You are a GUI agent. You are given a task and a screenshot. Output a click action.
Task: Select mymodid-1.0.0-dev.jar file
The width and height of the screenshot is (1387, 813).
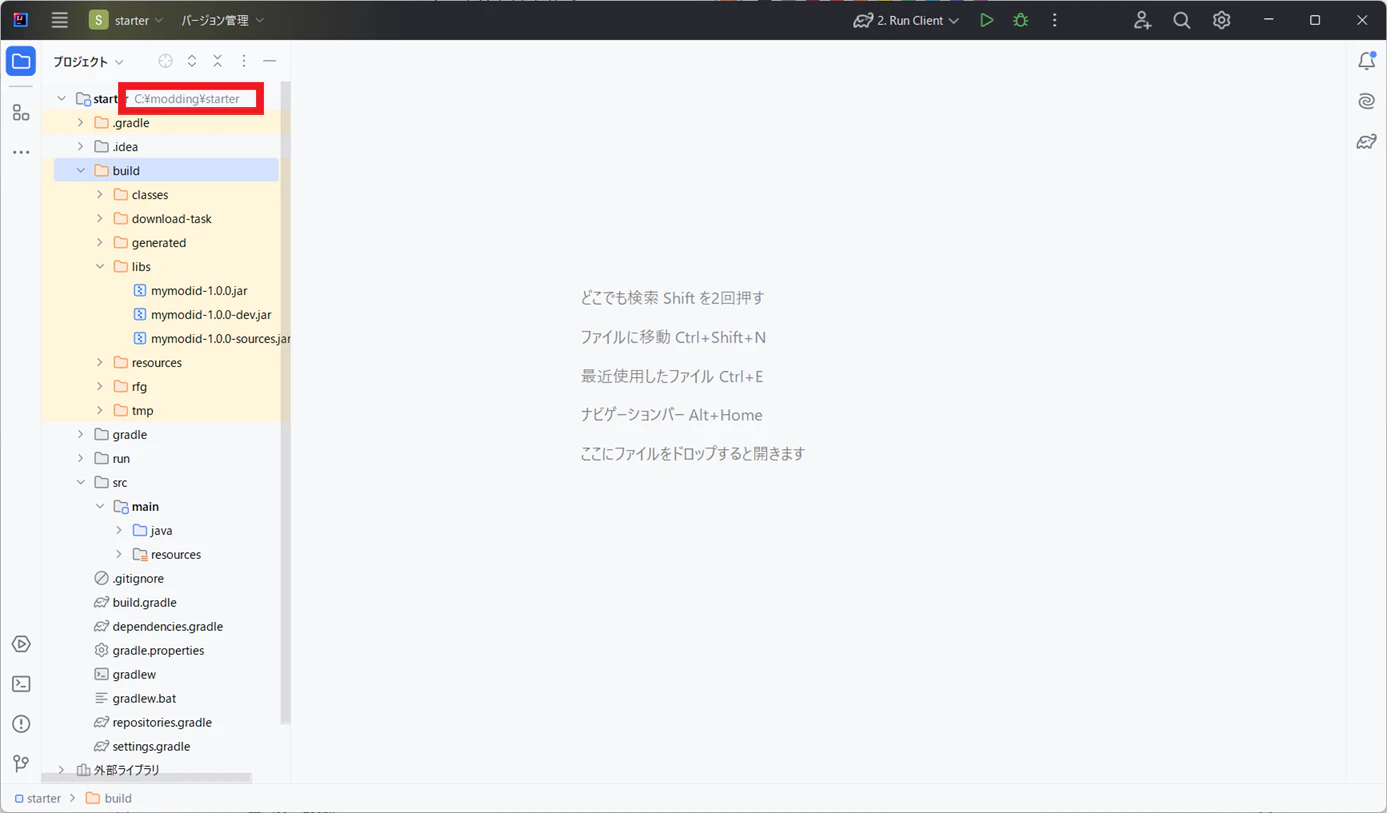(211, 315)
